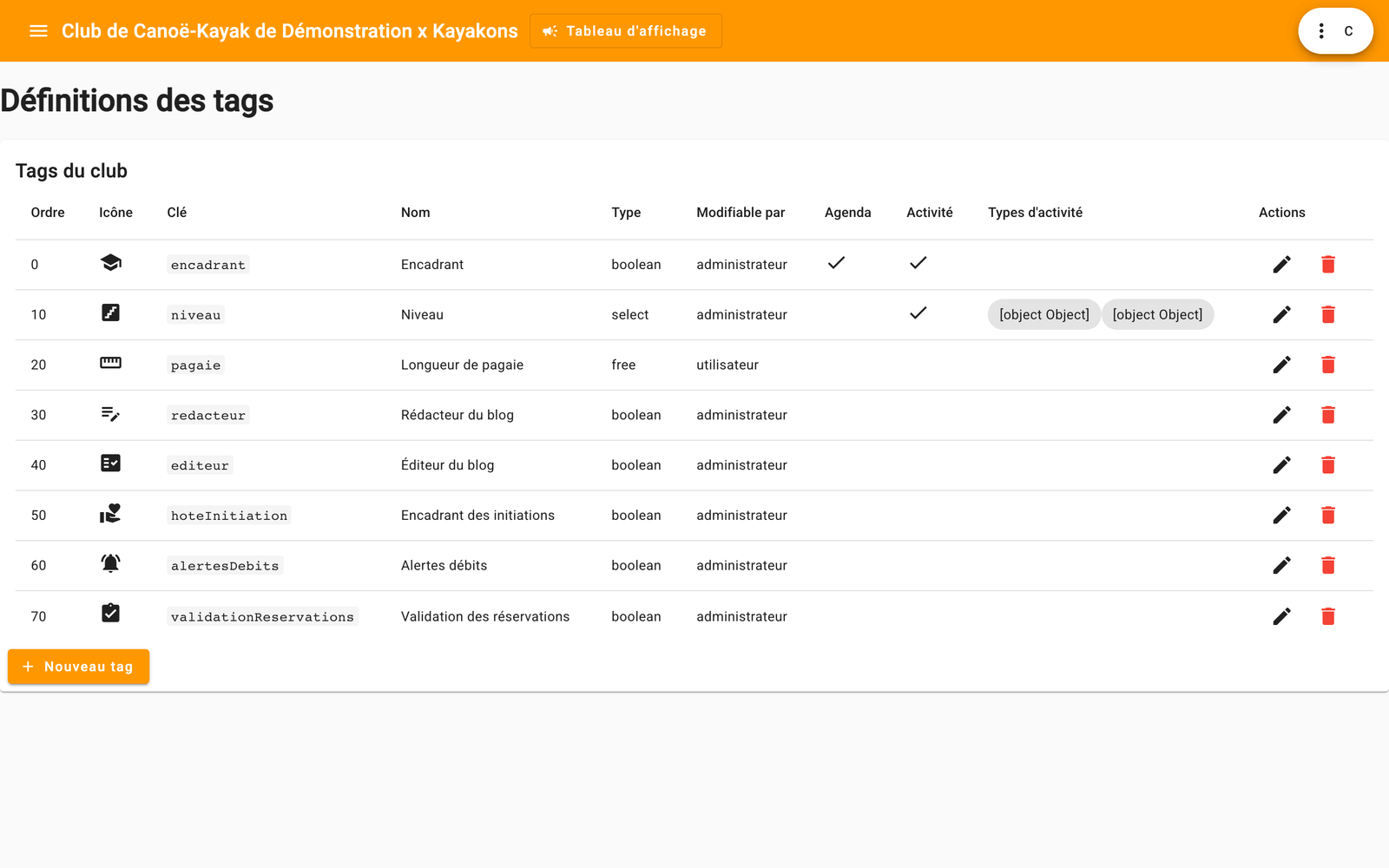
Task: Click the Activité checkmark for Niveau
Action: point(918,313)
